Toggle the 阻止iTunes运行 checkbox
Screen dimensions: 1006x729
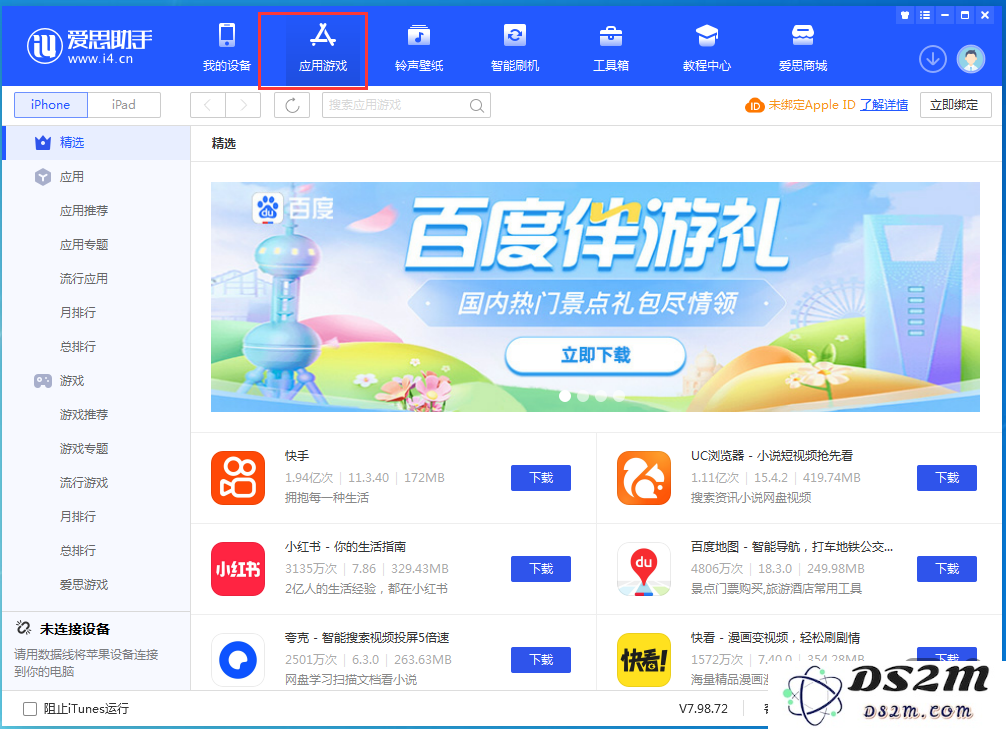[30, 709]
